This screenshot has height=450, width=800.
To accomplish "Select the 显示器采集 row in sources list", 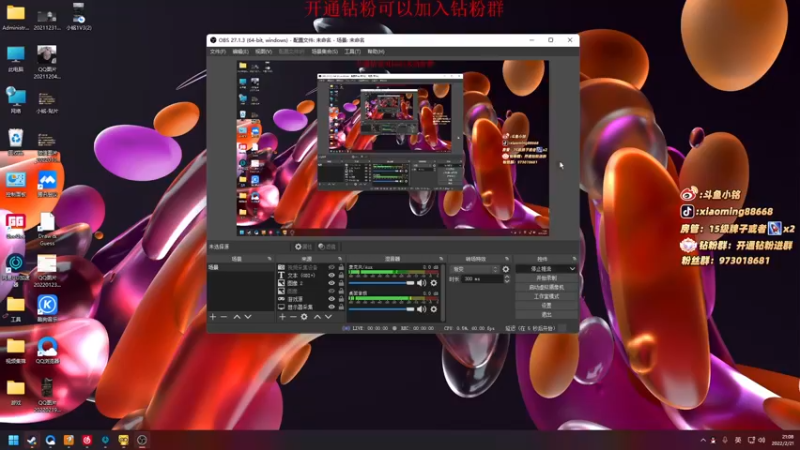I will click(310, 307).
